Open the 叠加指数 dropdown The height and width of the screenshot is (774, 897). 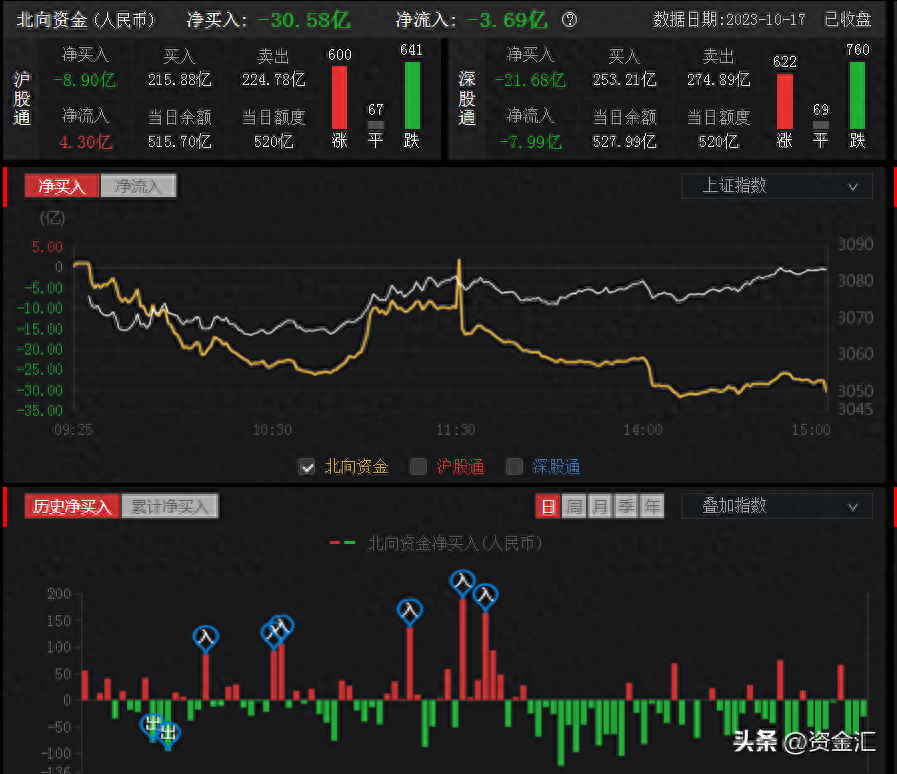point(777,506)
